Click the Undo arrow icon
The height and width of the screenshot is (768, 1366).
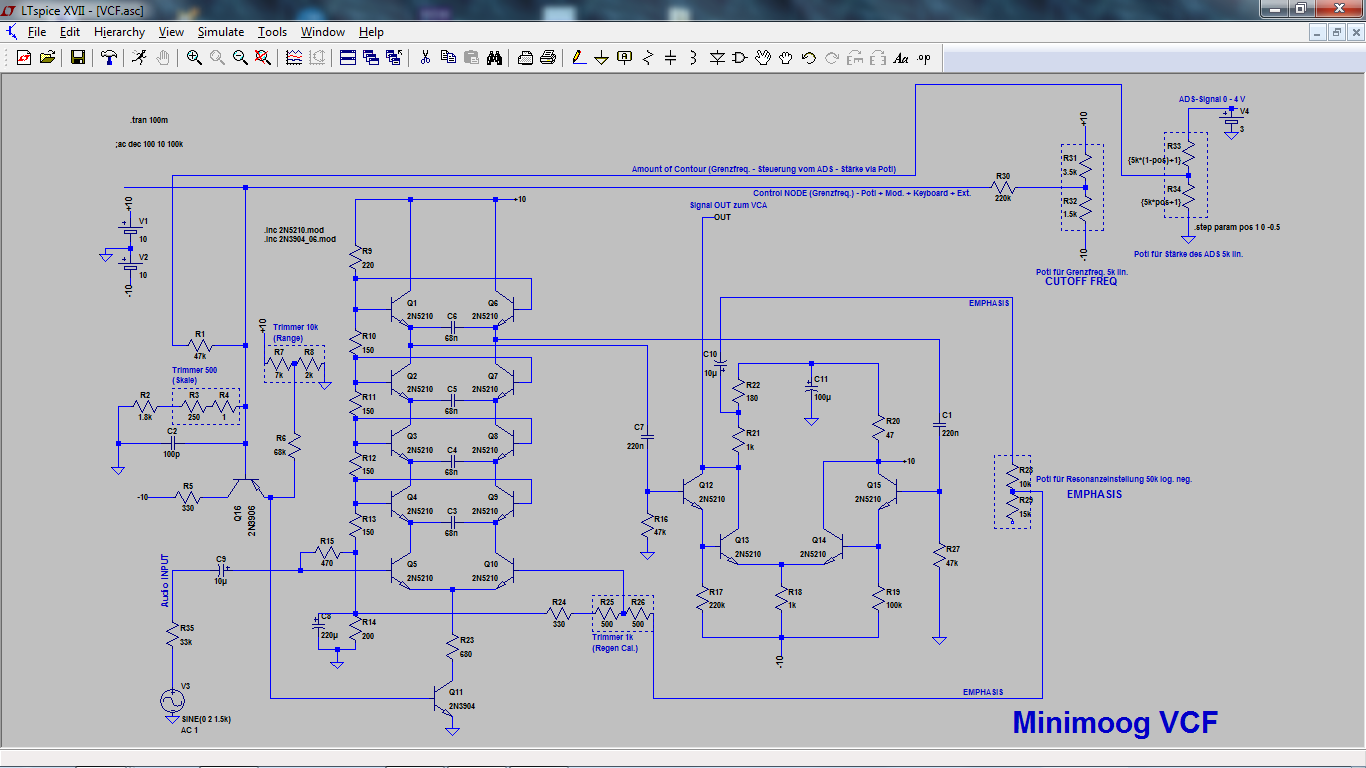pyautogui.click(x=809, y=58)
